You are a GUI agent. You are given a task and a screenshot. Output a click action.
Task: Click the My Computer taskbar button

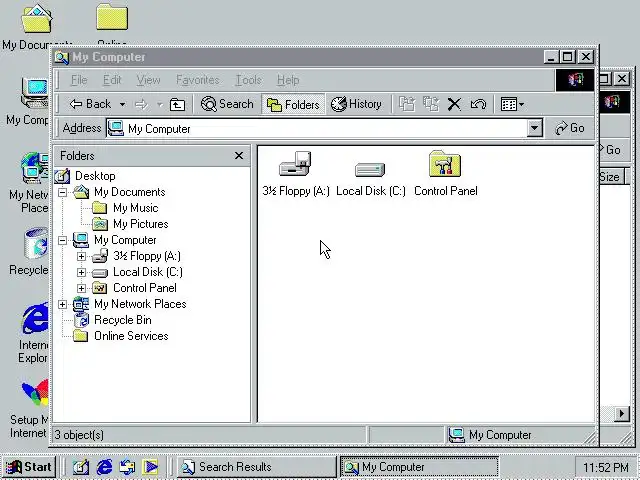tap(419, 467)
